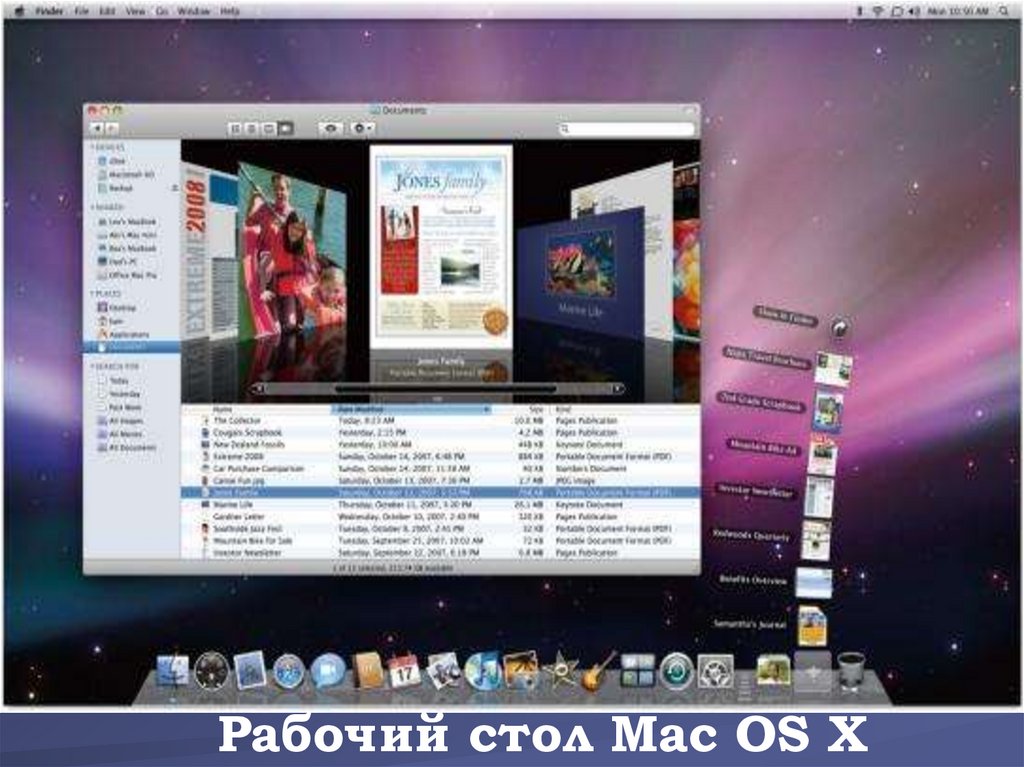This screenshot has height=767, width=1024.
Task: Collapse the SHARED sidebar section
Action: [x=93, y=208]
